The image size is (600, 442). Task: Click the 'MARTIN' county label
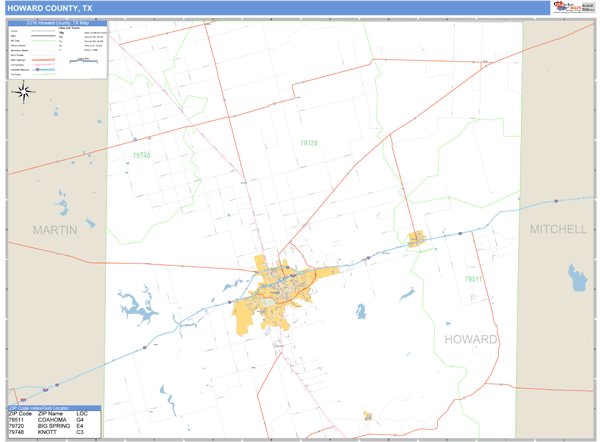click(x=55, y=230)
